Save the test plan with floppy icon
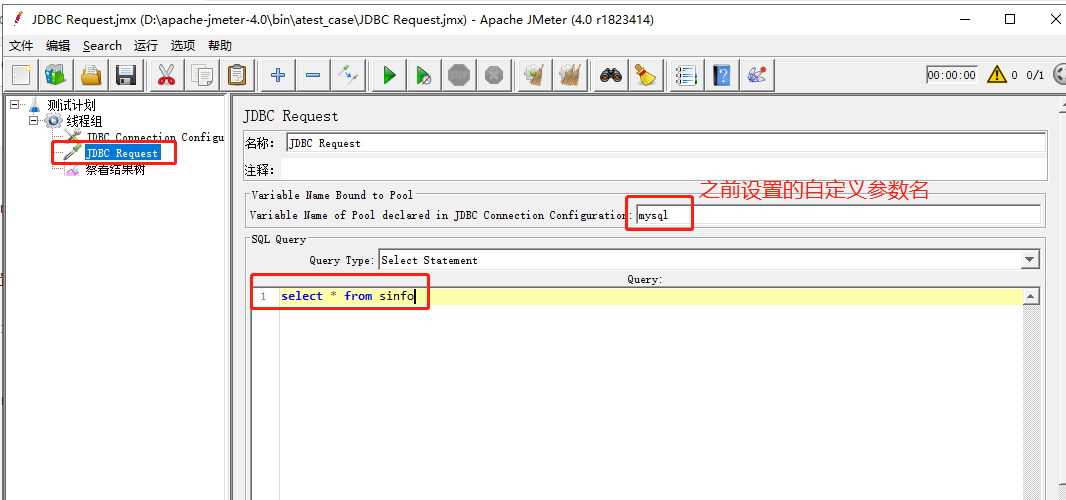The width and height of the screenshot is (1066, 500). point(126,75)
